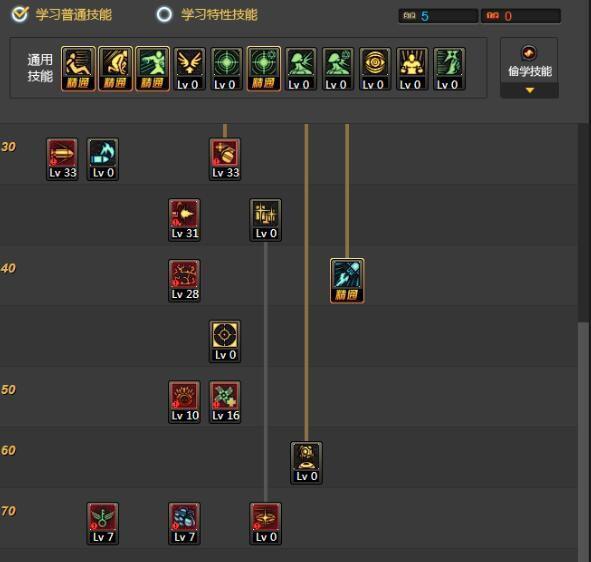Screen dimensions: 591x562
Task: Click the blue flame bullet skill Lv 0
Action: [103, 159]
